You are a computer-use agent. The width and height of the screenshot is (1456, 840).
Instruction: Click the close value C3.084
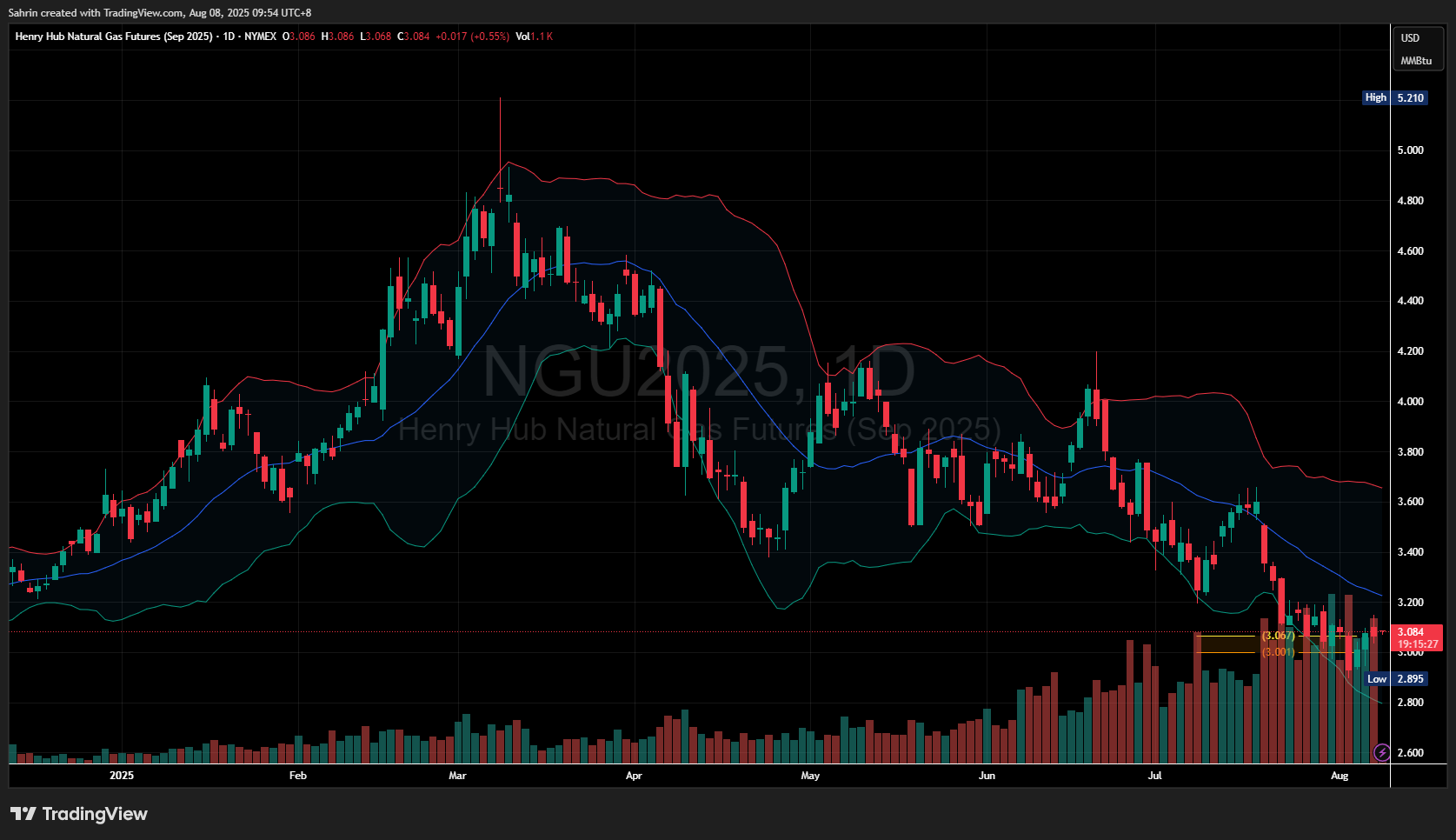click(414, 37)
